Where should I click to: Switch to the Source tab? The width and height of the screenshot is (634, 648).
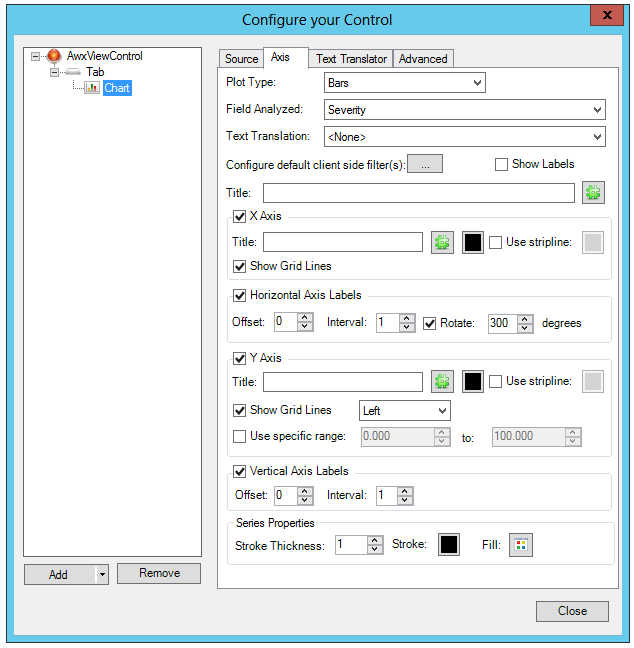[x=241, y=59]
